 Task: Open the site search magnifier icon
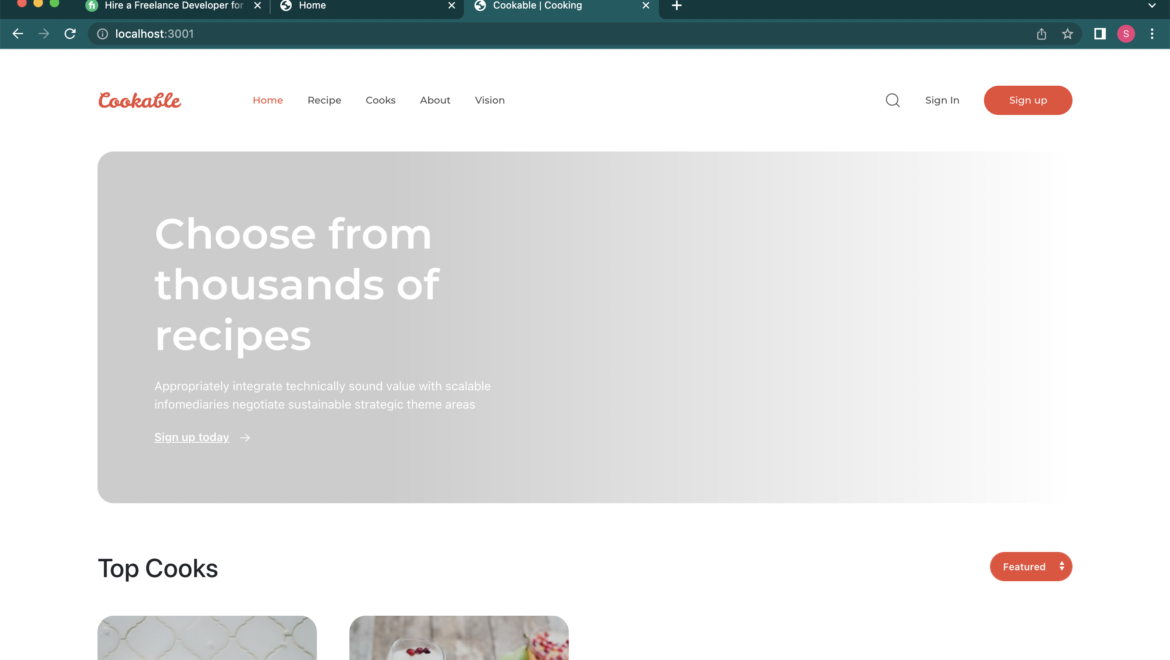pos(892,100)
